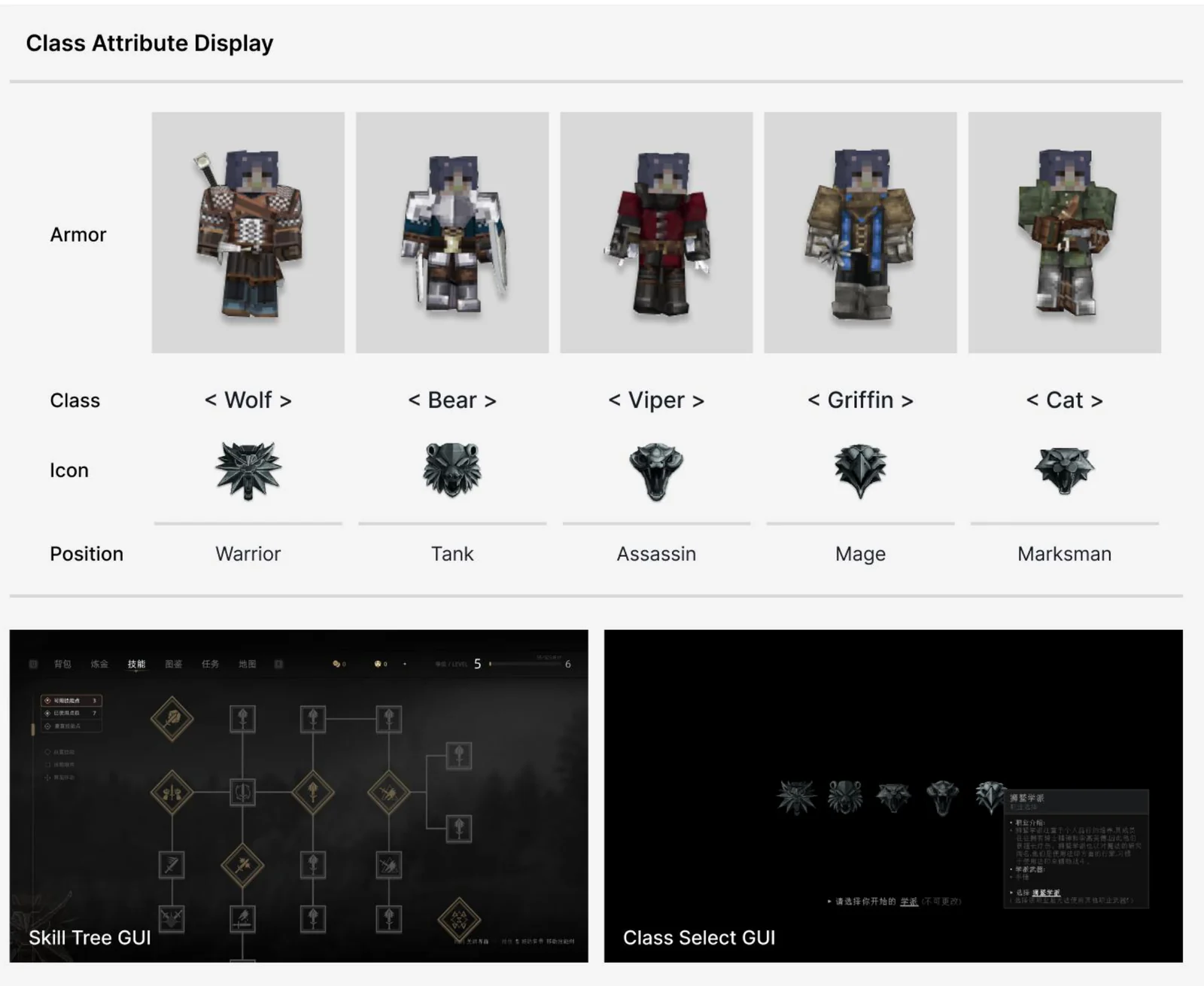
Task: Click the Warrior position label
Action: 248,554
